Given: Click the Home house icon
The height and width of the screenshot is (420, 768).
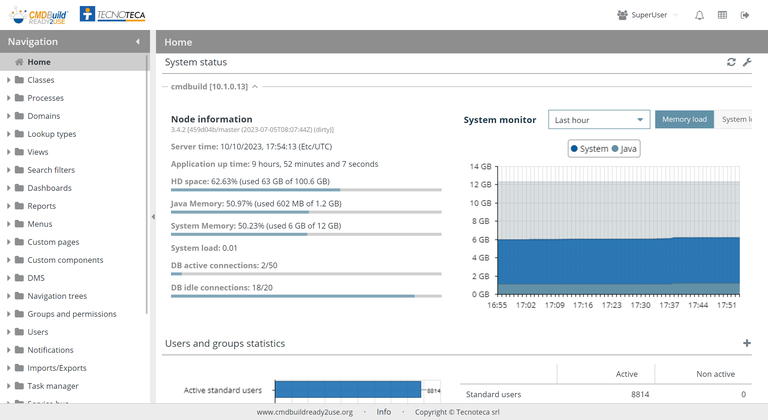Looking at the screenshot, I should coord(19,62).
